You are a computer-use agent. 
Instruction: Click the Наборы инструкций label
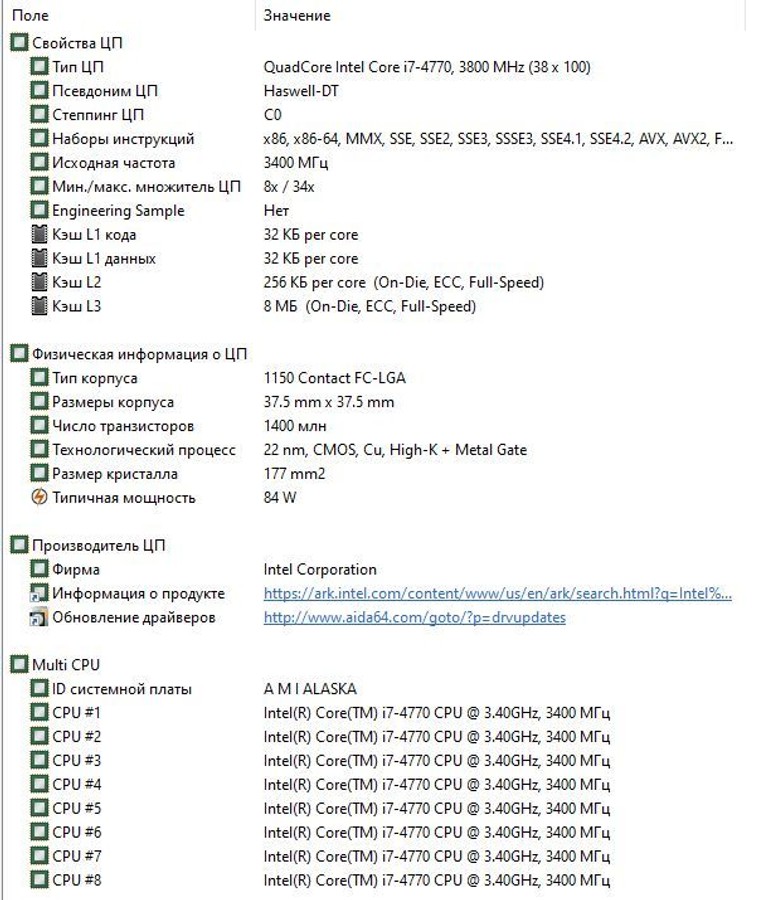(123, 139)
